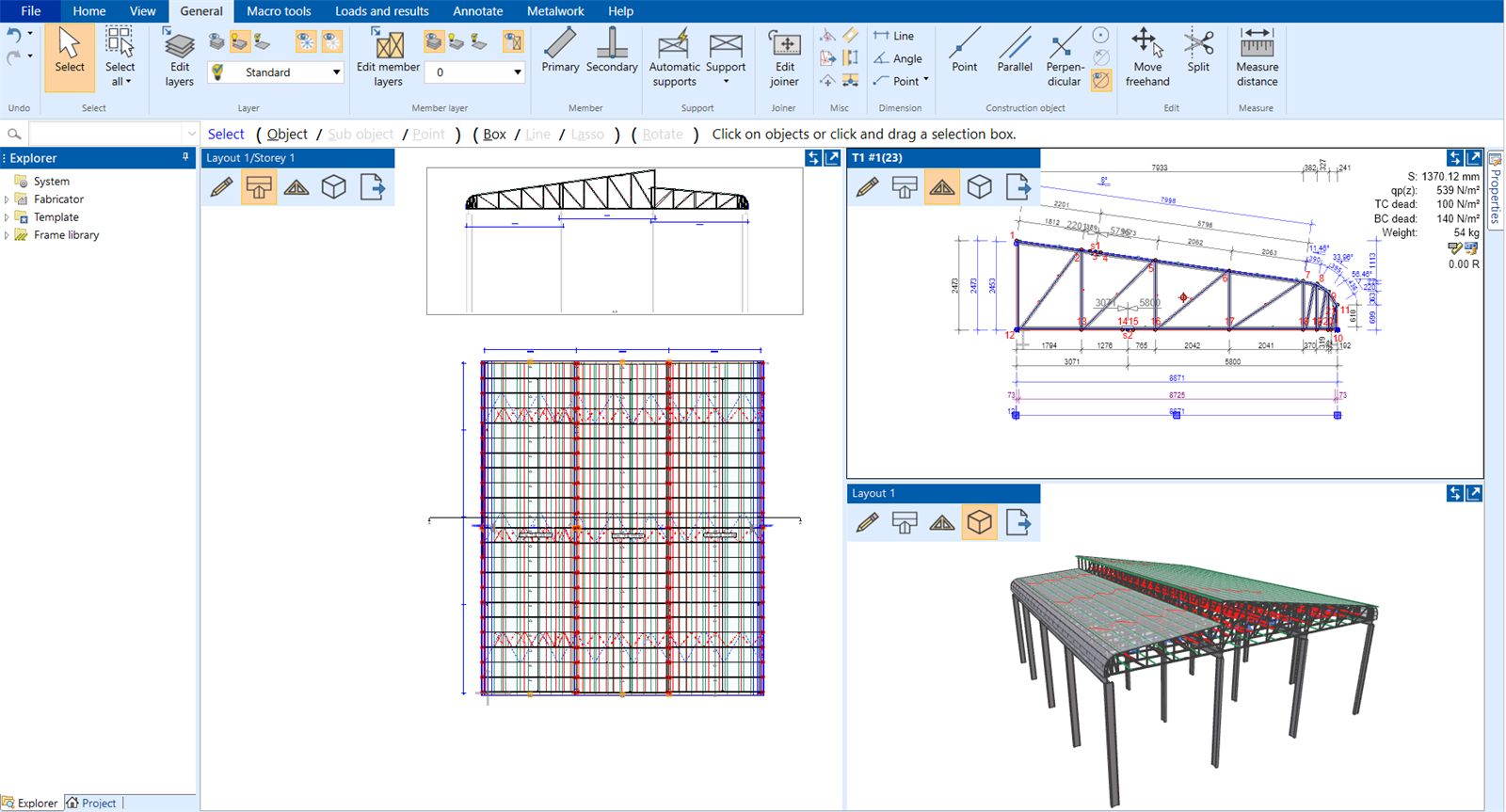1506x812 pixels.
Task: Add a Point construction object
Action: [965, 52]
